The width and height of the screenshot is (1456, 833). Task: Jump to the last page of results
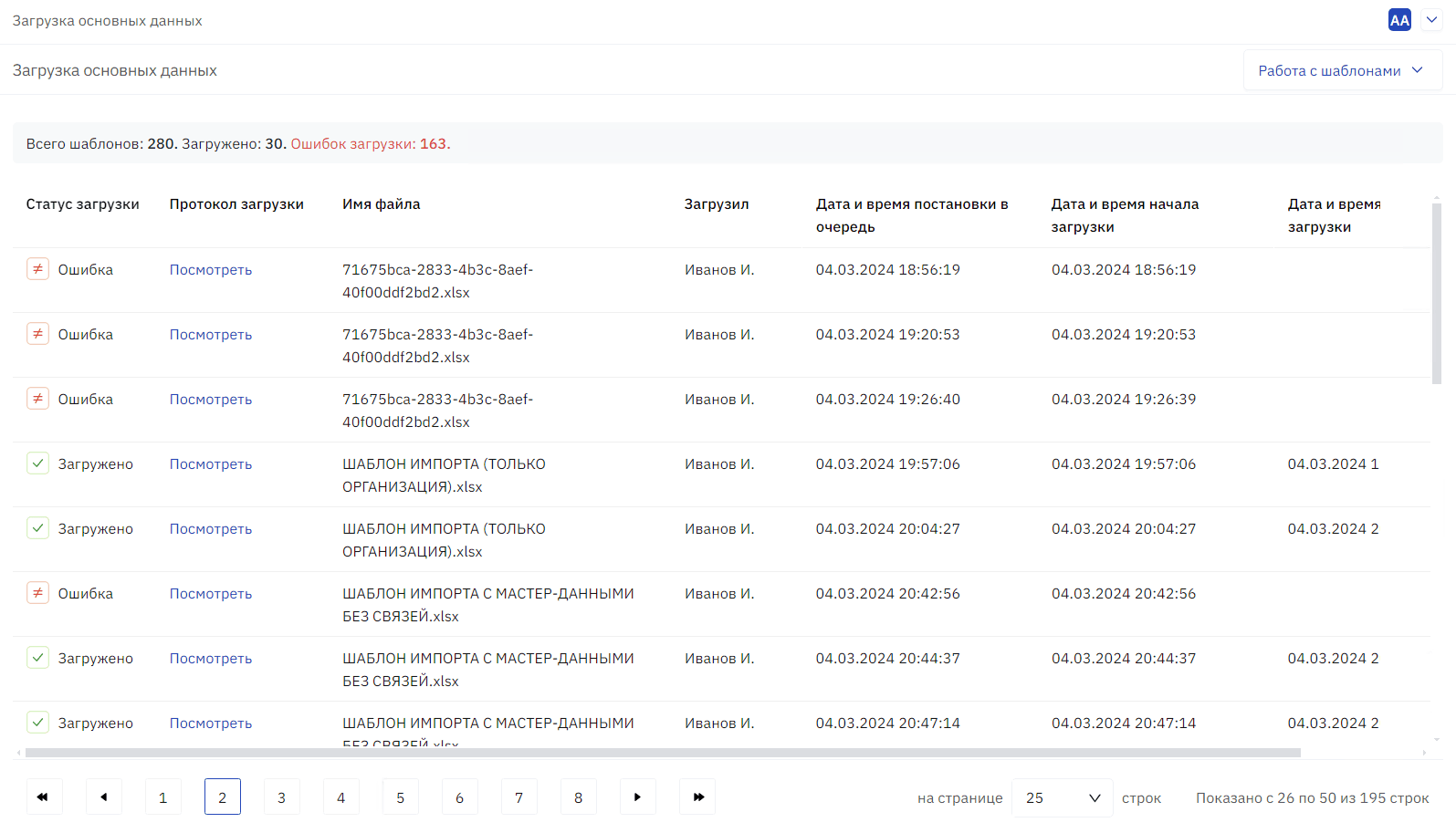pos(697,797)
